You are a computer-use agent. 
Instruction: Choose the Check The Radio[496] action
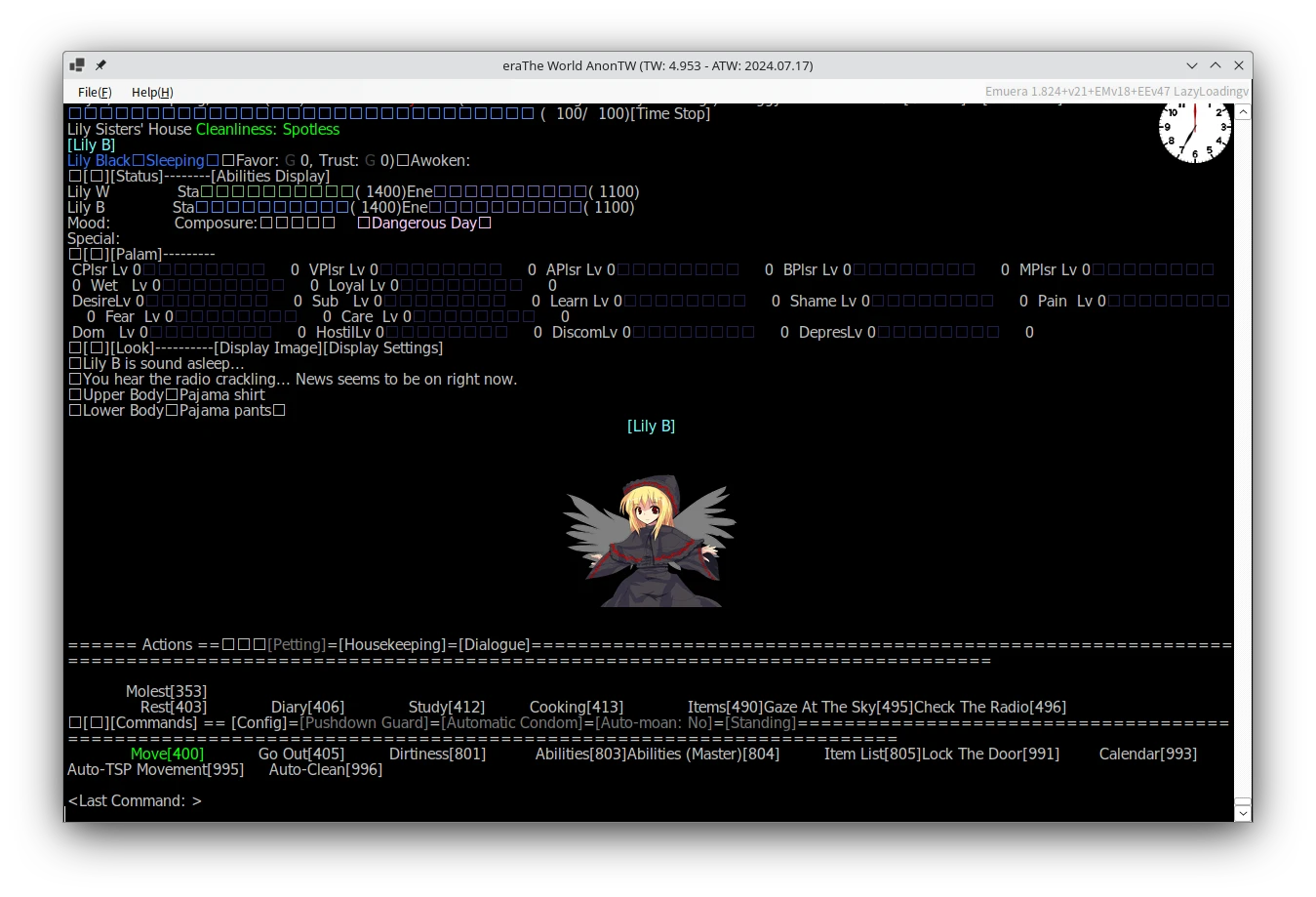pos(990,708)
